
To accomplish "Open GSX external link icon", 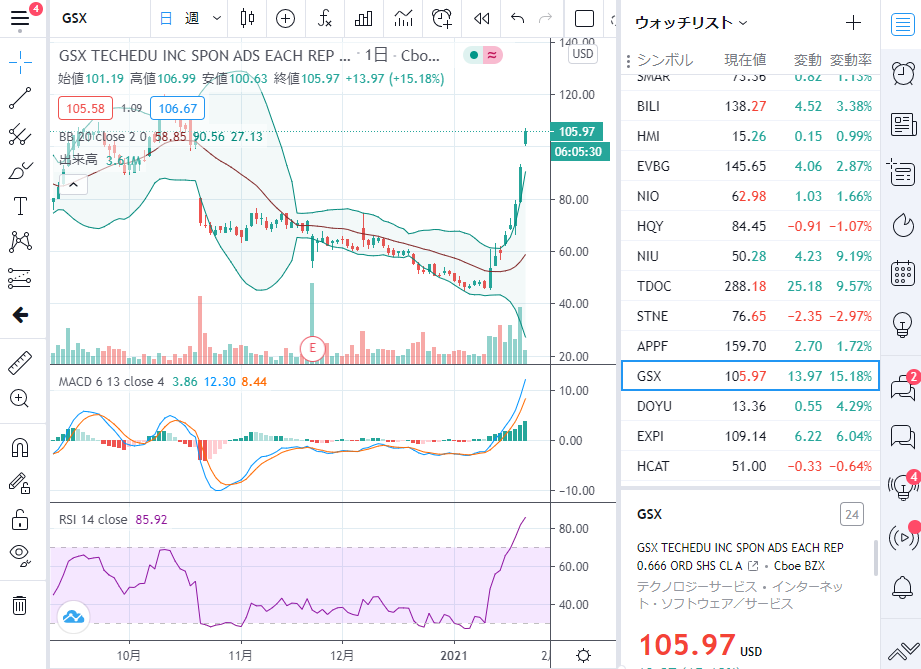I will [753, 566].
